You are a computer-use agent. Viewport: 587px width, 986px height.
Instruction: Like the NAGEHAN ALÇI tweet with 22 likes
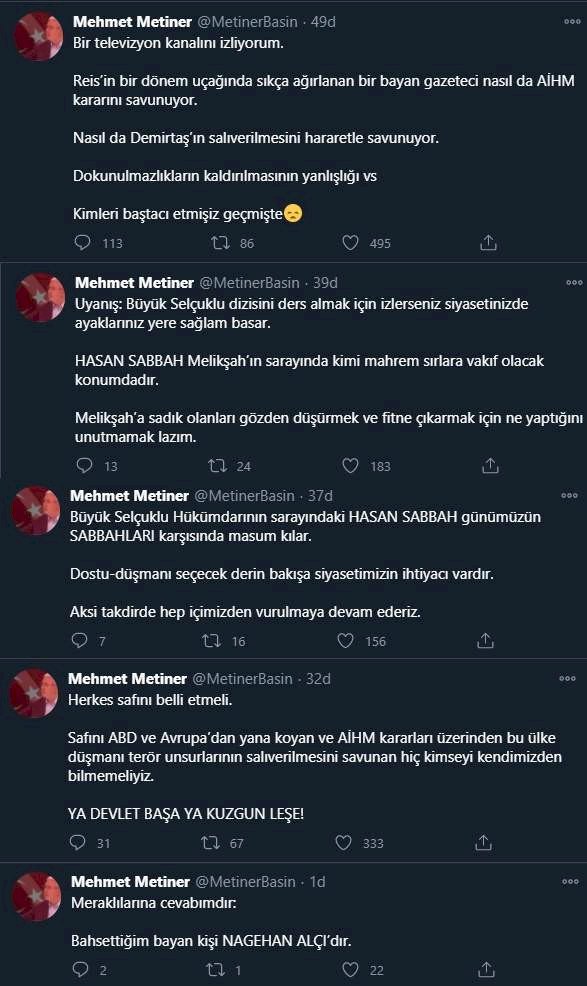click(350, 969)
